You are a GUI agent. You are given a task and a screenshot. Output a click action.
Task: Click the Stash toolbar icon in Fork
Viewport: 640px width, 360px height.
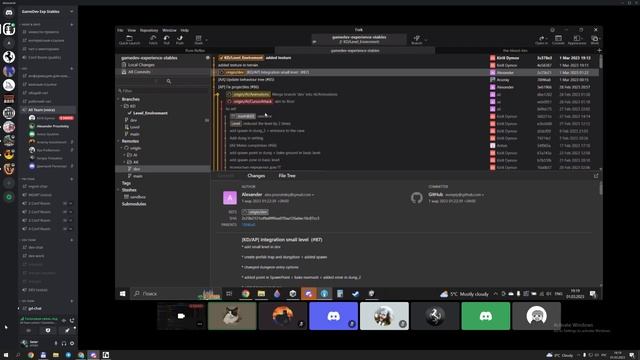tap(198, 40)
